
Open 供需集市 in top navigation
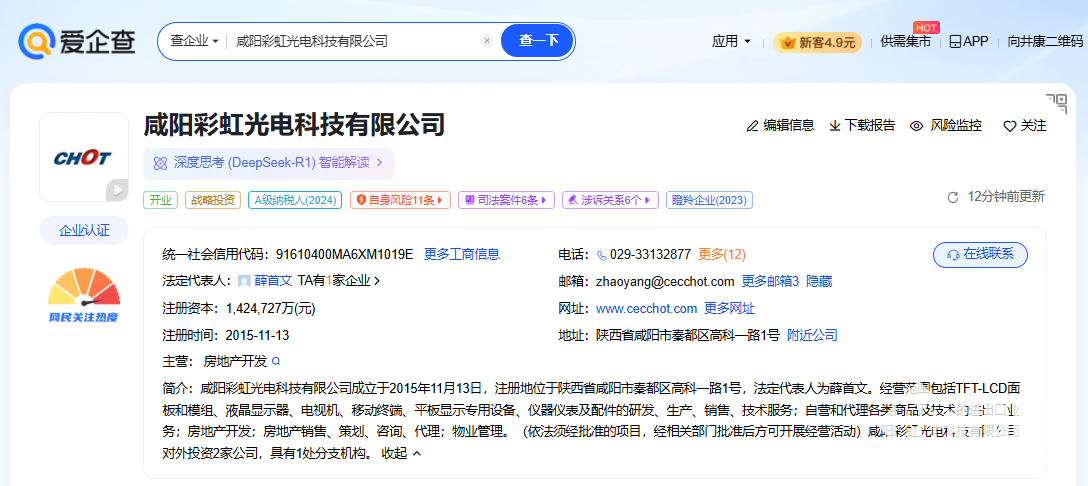(905, 41)
